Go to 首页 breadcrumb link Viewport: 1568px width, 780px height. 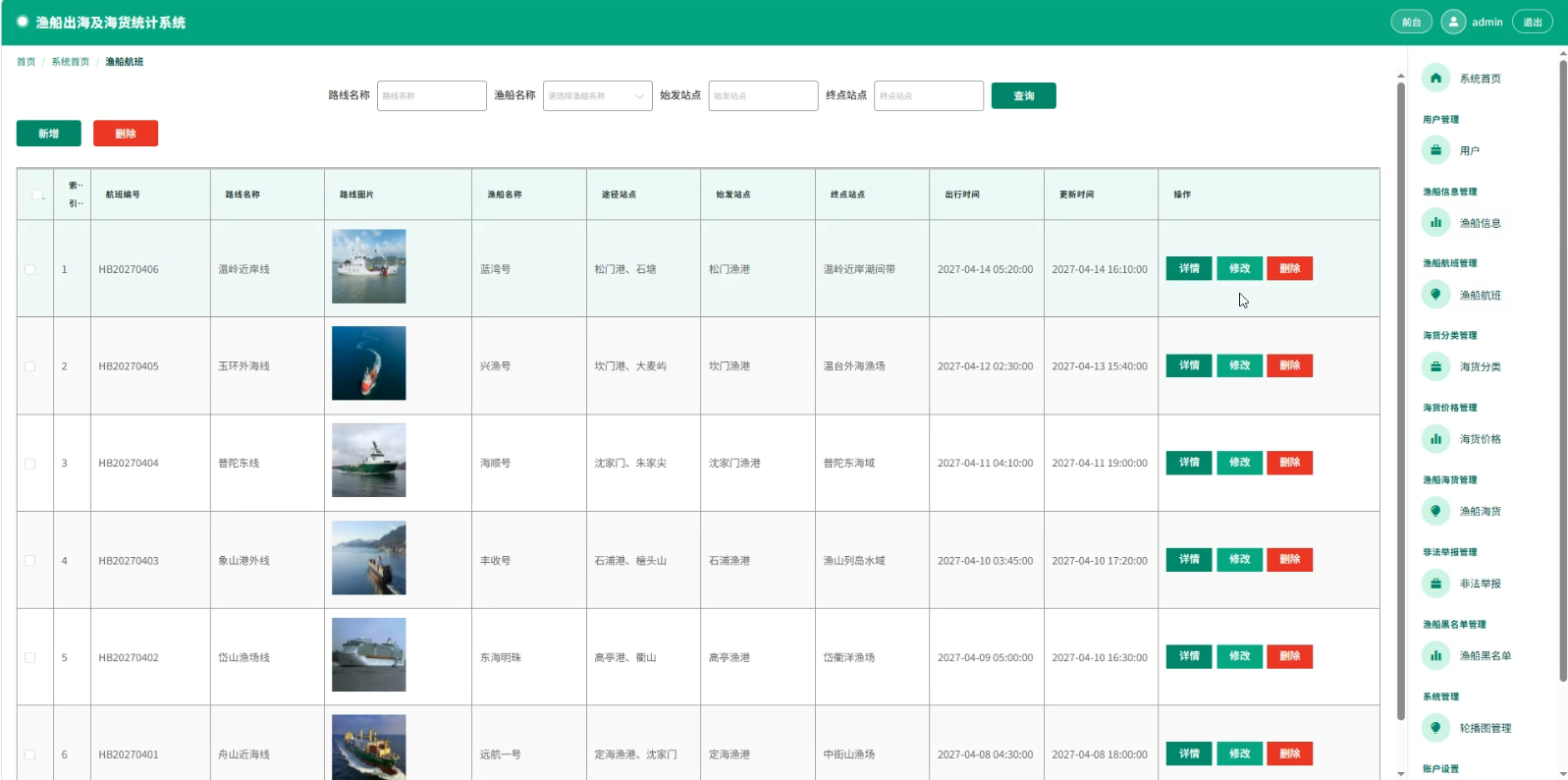click(26, 62)
